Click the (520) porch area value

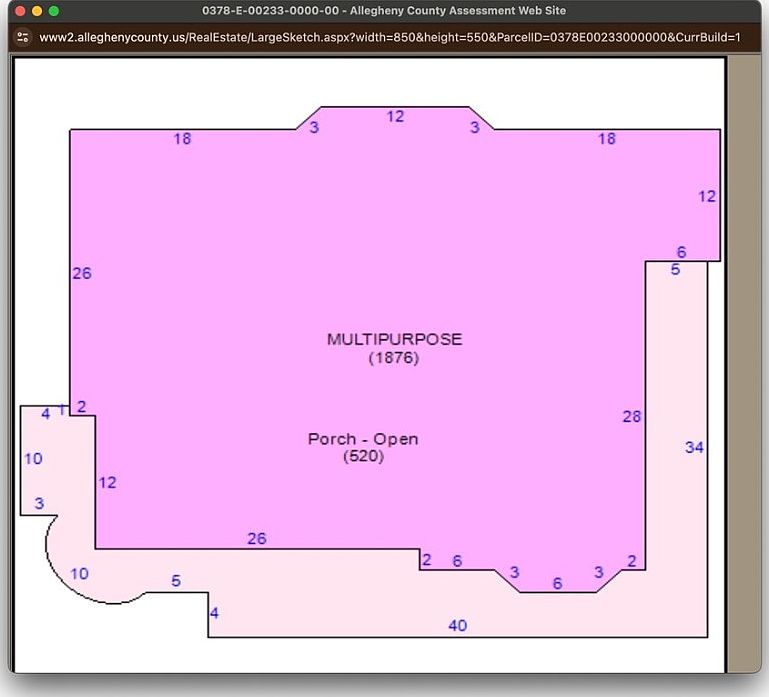coord(363,456)
